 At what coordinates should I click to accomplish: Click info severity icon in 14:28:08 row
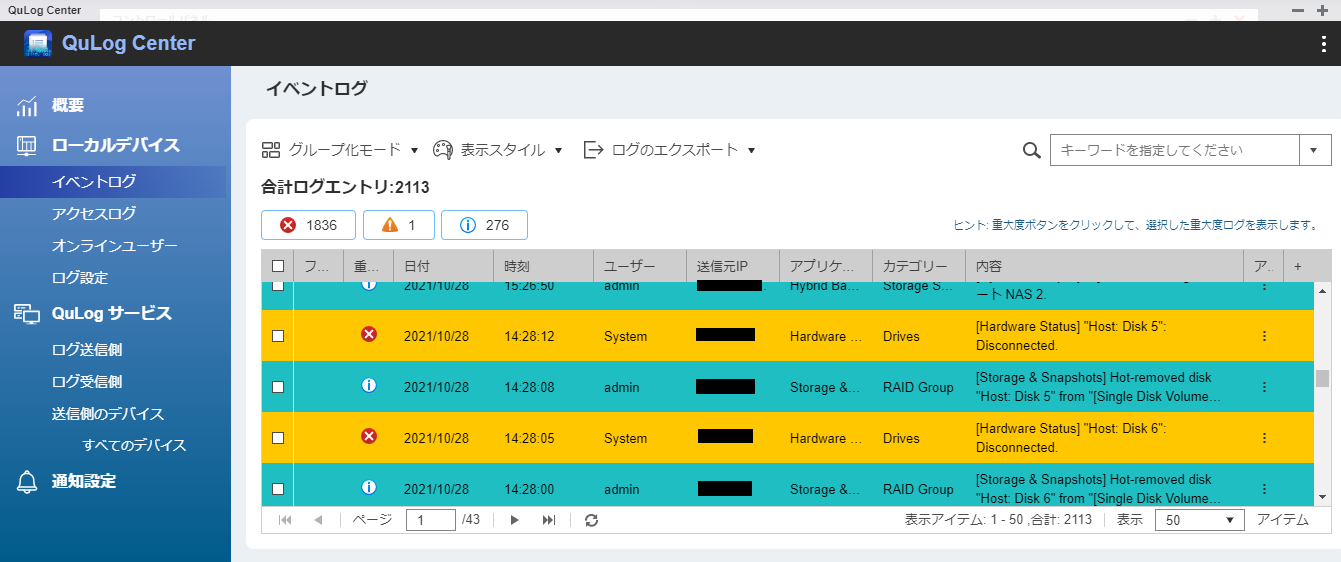[369, 386]
